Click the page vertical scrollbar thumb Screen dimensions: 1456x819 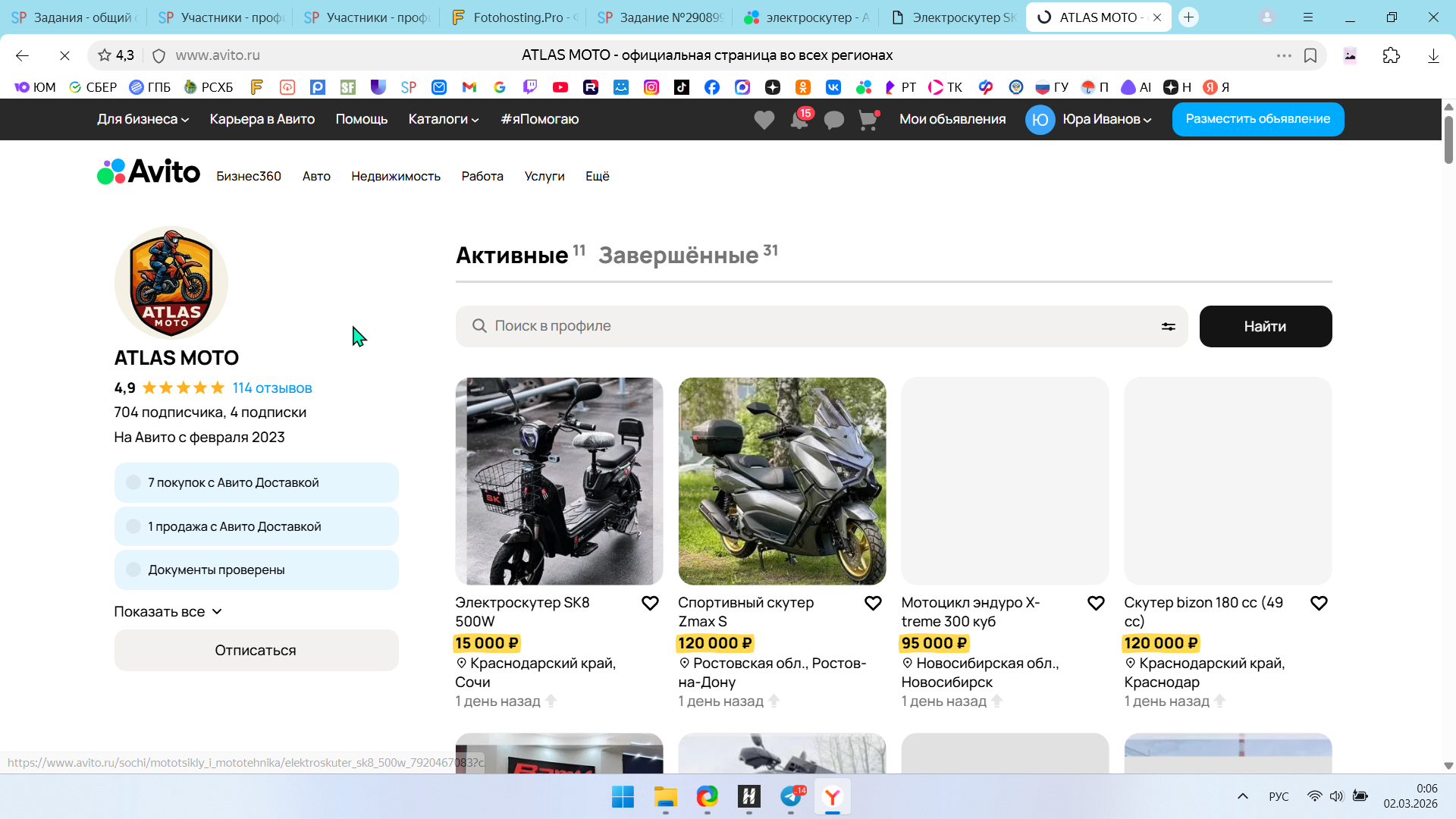click(x=1448, y=140)
